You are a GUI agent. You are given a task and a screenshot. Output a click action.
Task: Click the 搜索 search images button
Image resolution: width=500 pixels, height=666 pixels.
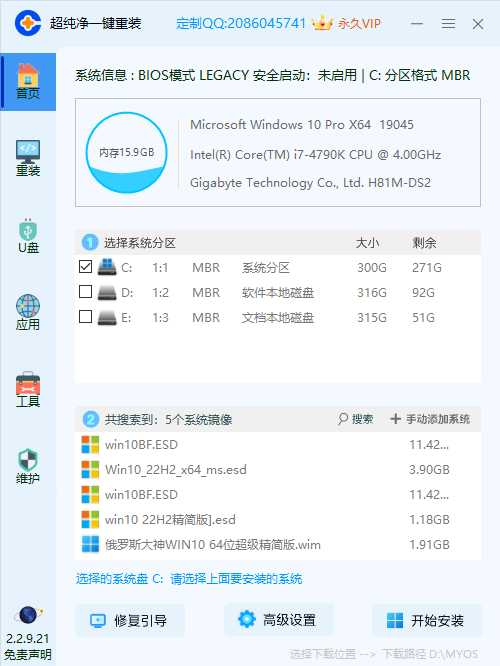click(x=356, y=419)
